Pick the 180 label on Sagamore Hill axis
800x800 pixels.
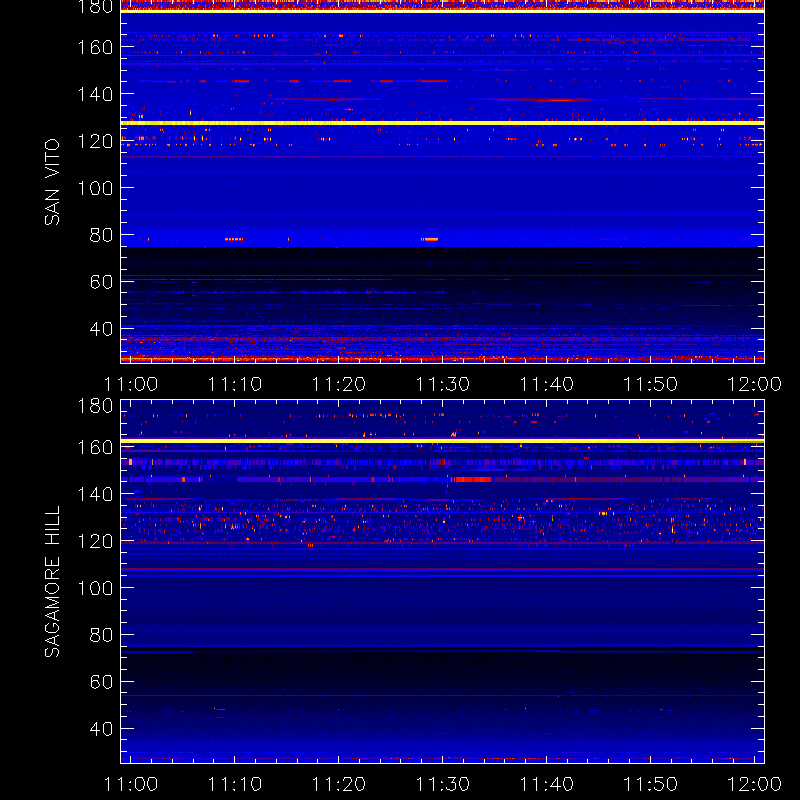click(95, 406)
